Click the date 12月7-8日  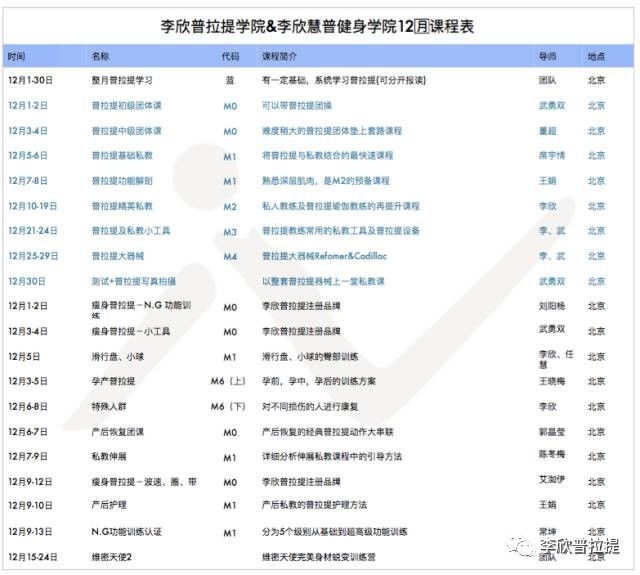point(28,181)
